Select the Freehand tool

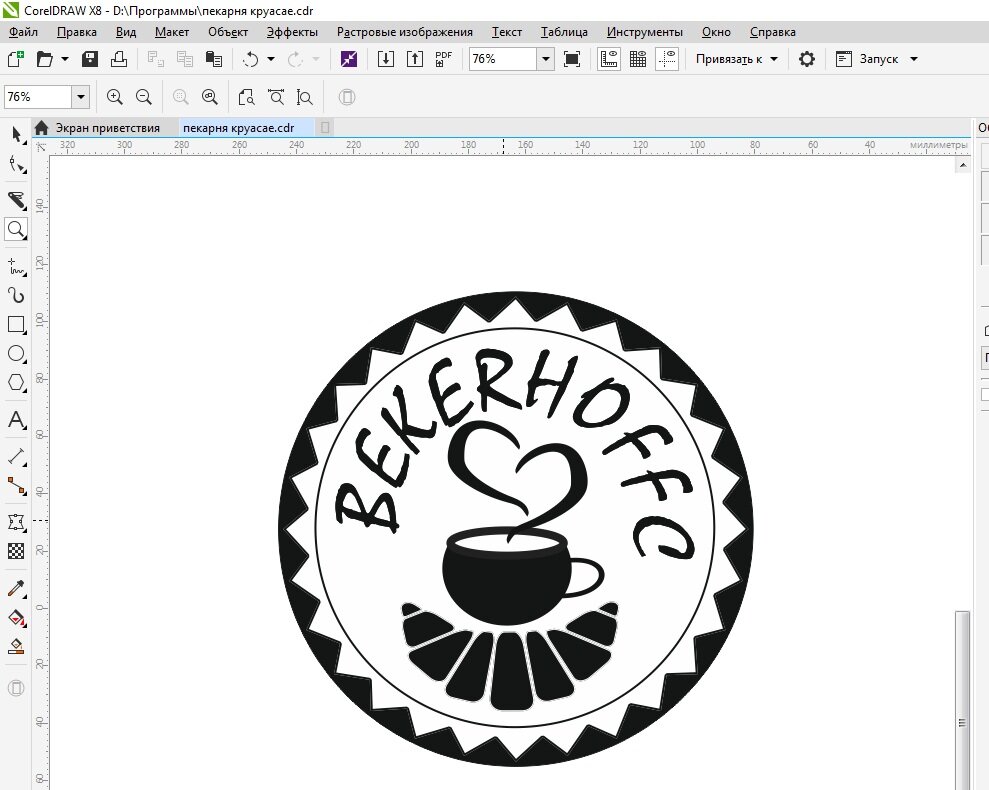(x=16, y=266)
